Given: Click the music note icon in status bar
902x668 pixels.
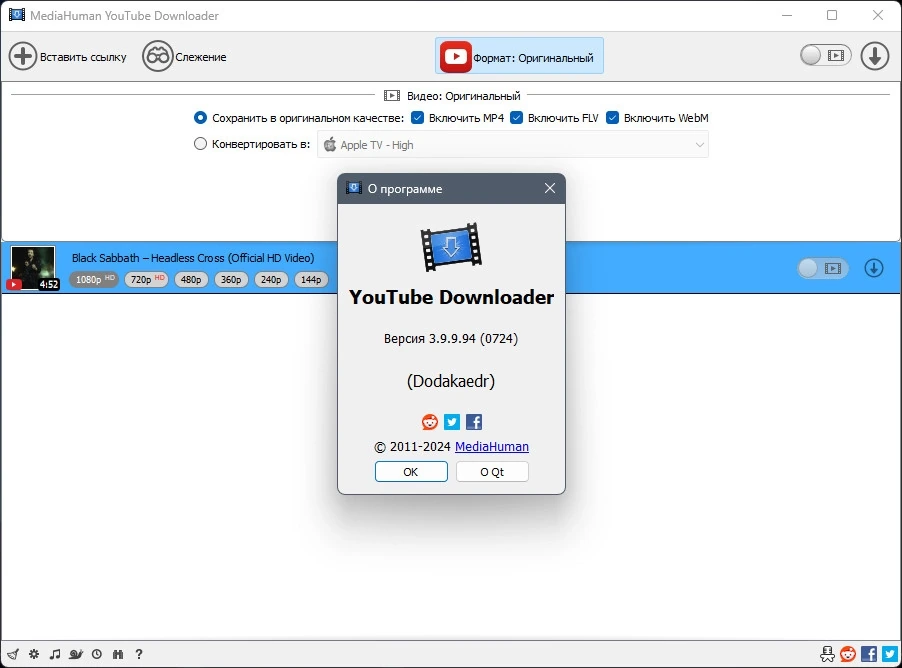Looking at the screenshot, I should [55, 654].
